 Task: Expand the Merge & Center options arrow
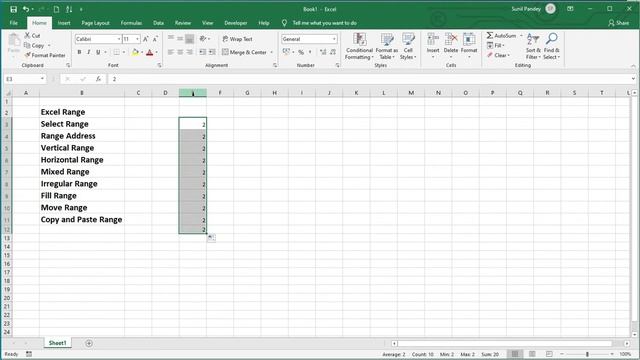pyautogui.click(x=271, y=52)
